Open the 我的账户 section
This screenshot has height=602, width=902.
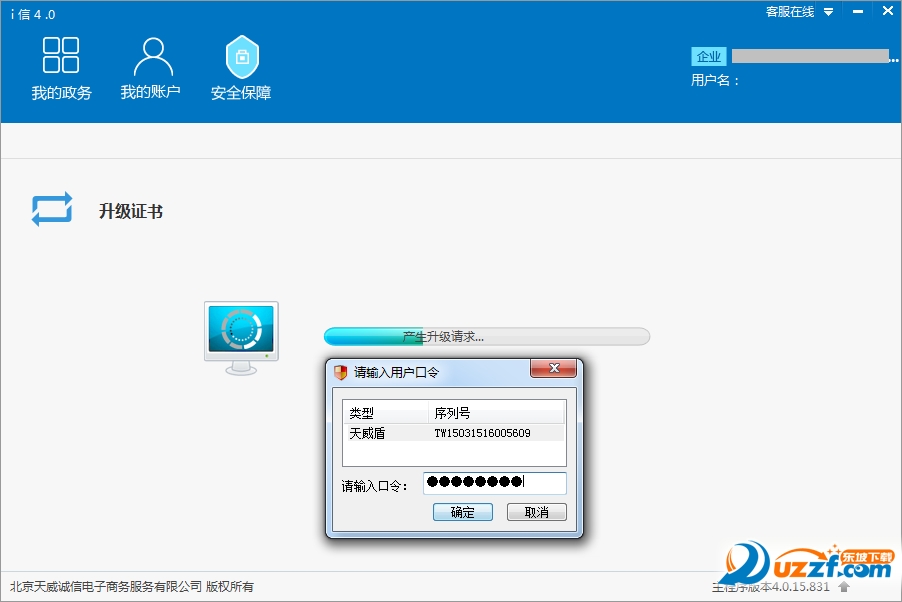(x=151, y=68)
